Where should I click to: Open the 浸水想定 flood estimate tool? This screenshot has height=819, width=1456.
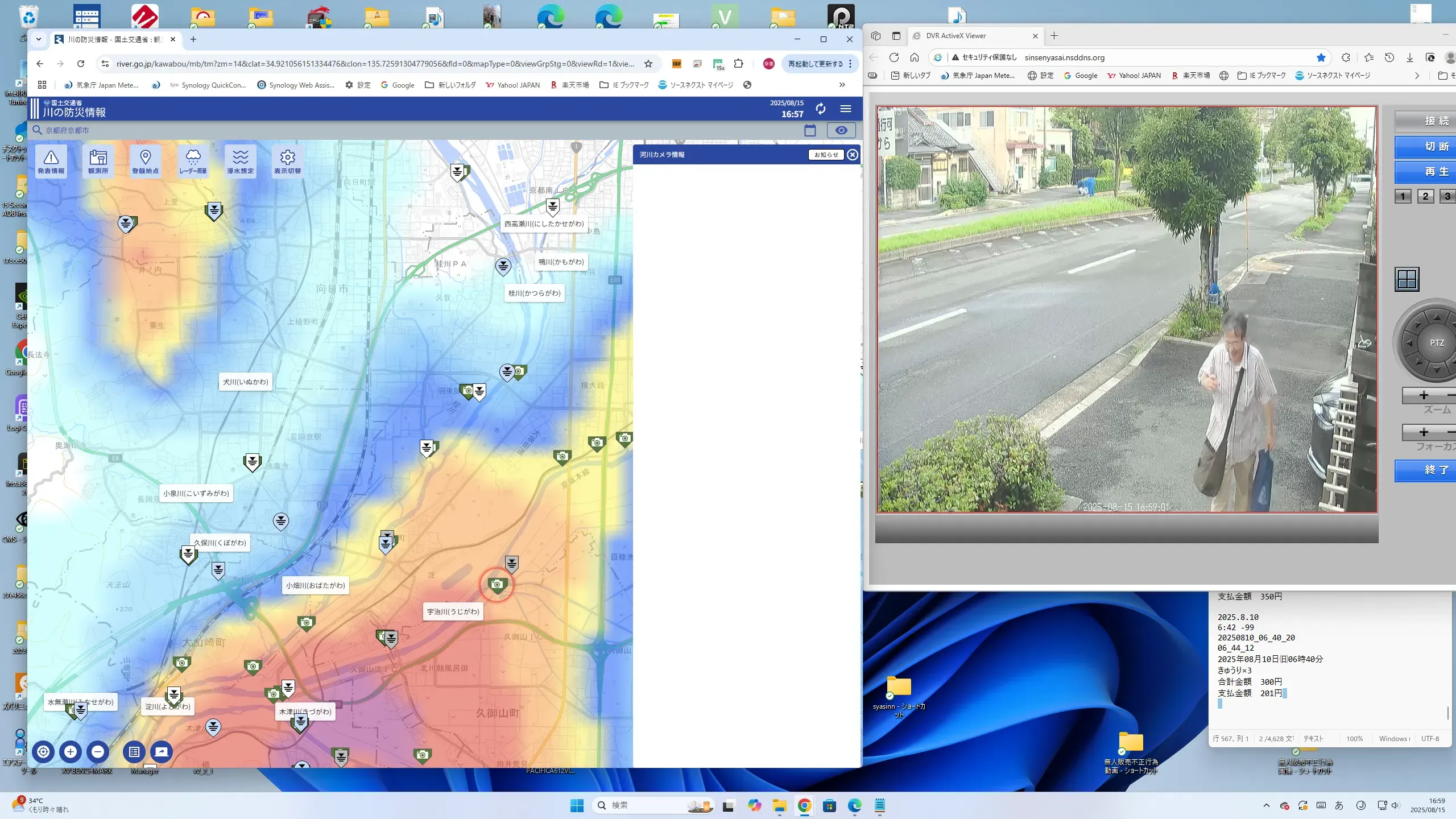point(240,162)
